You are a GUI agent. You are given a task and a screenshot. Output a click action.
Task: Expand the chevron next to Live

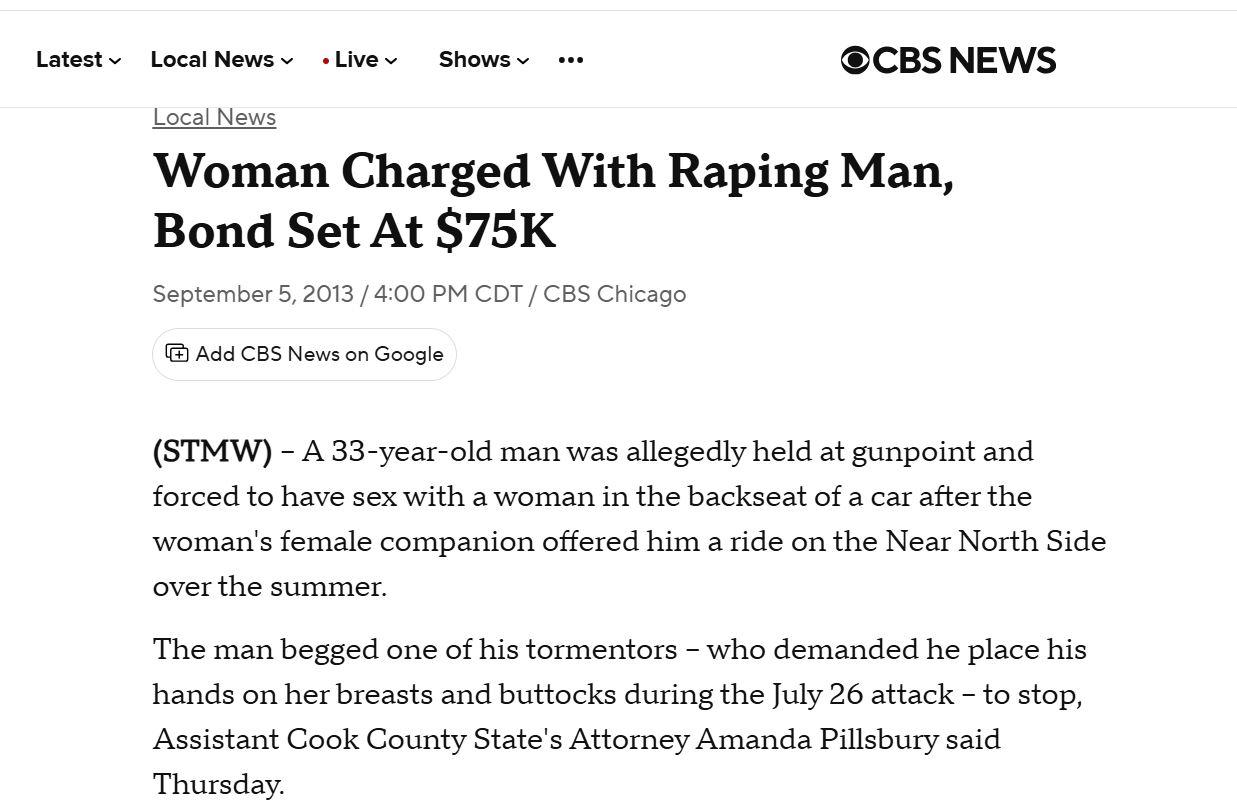point(391,61)
